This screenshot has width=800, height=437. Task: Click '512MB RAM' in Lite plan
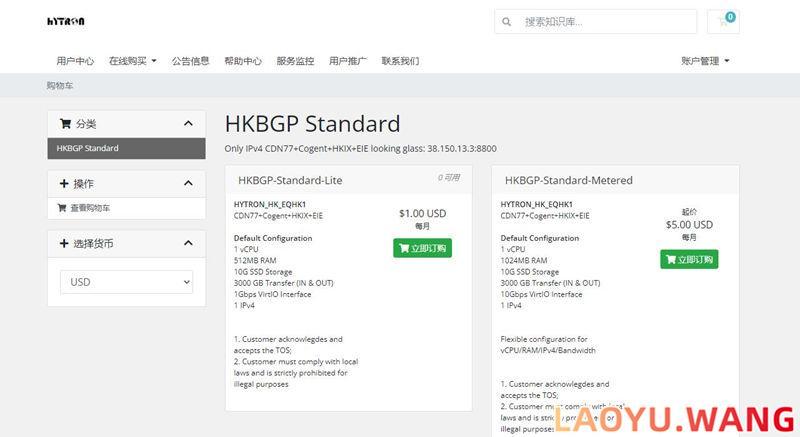(x=255, y=261)
